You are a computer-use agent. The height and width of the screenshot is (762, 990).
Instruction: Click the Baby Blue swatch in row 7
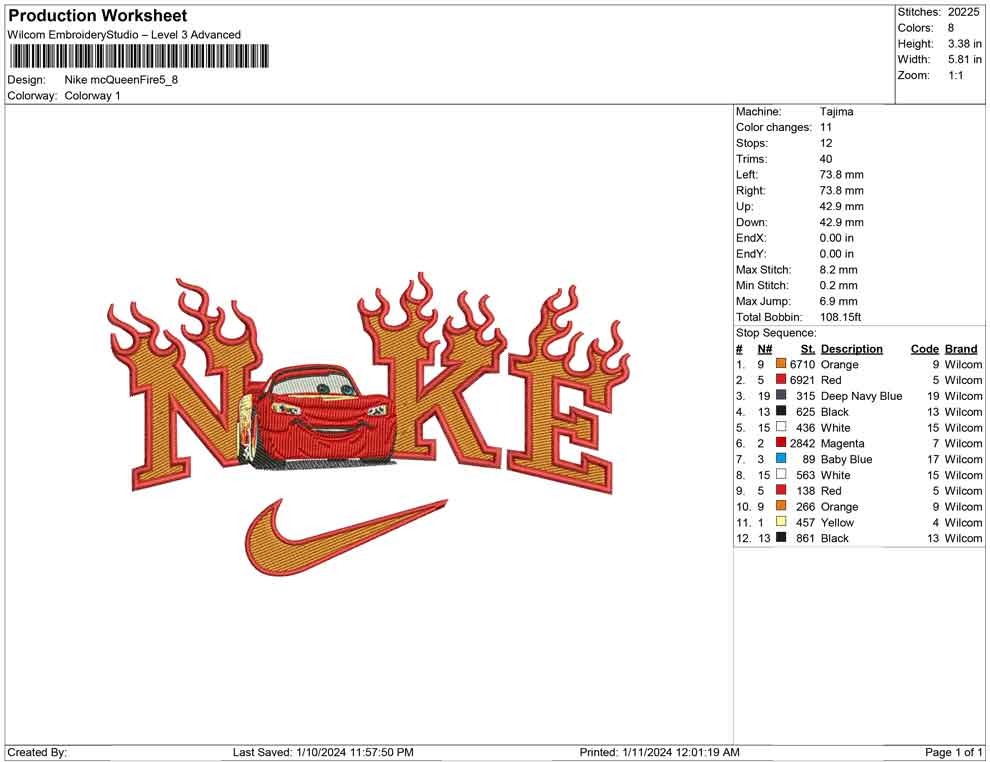[781, 458]
